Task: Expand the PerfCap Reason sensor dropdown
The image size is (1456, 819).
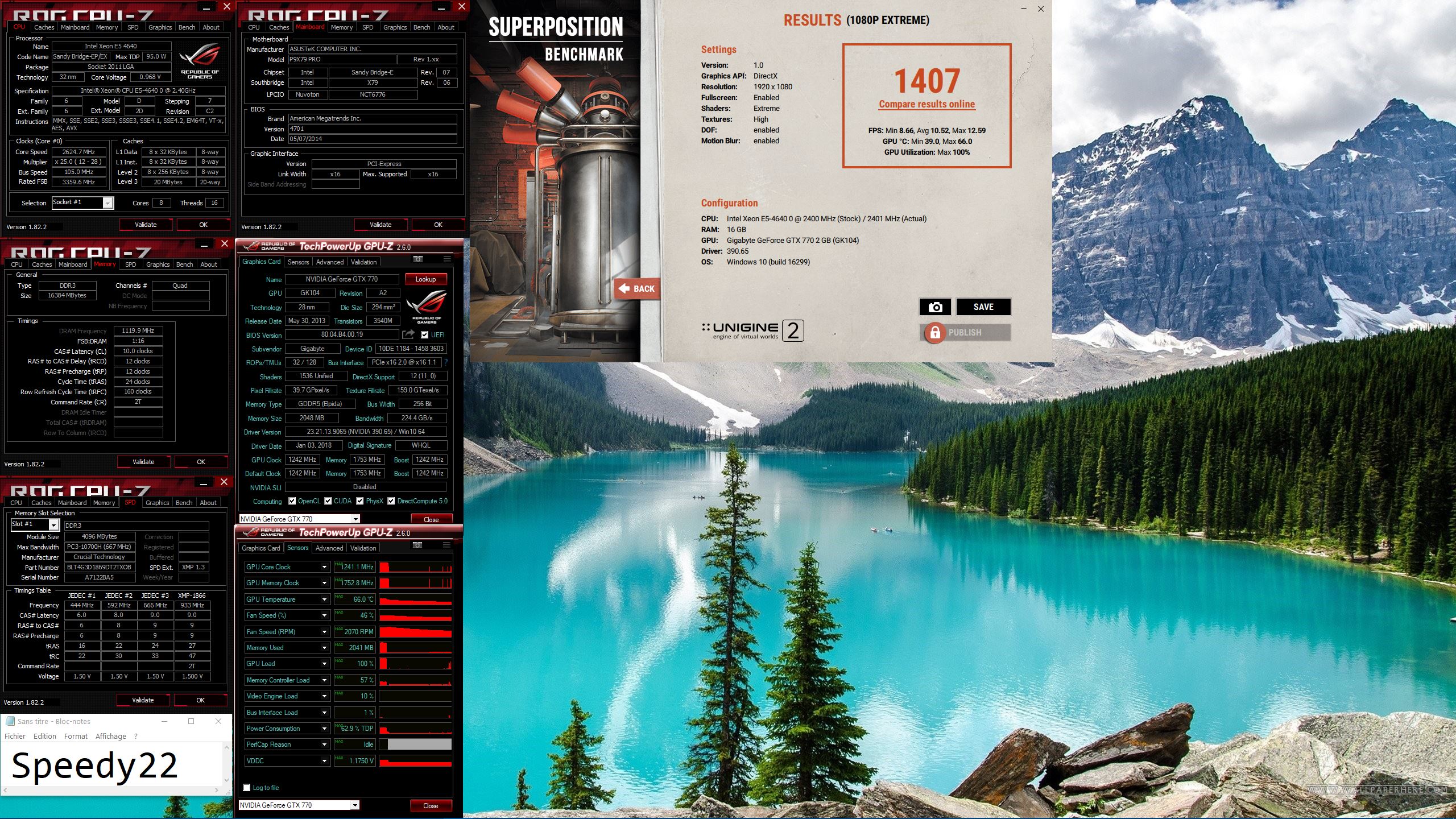Action: 324,744
